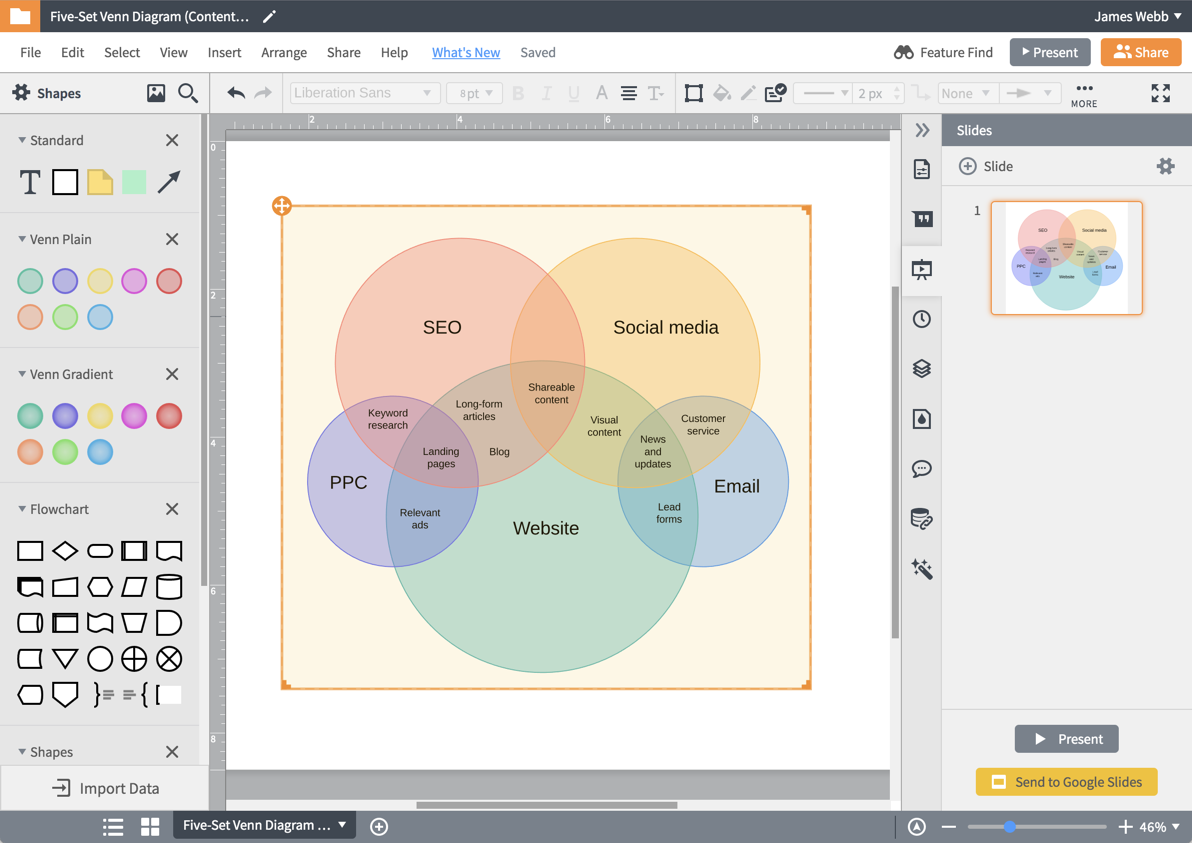Close the Flowchart shape library
Image resolution: width=1192 pixels, height=843 pixels.
click(x=171, y=509)
